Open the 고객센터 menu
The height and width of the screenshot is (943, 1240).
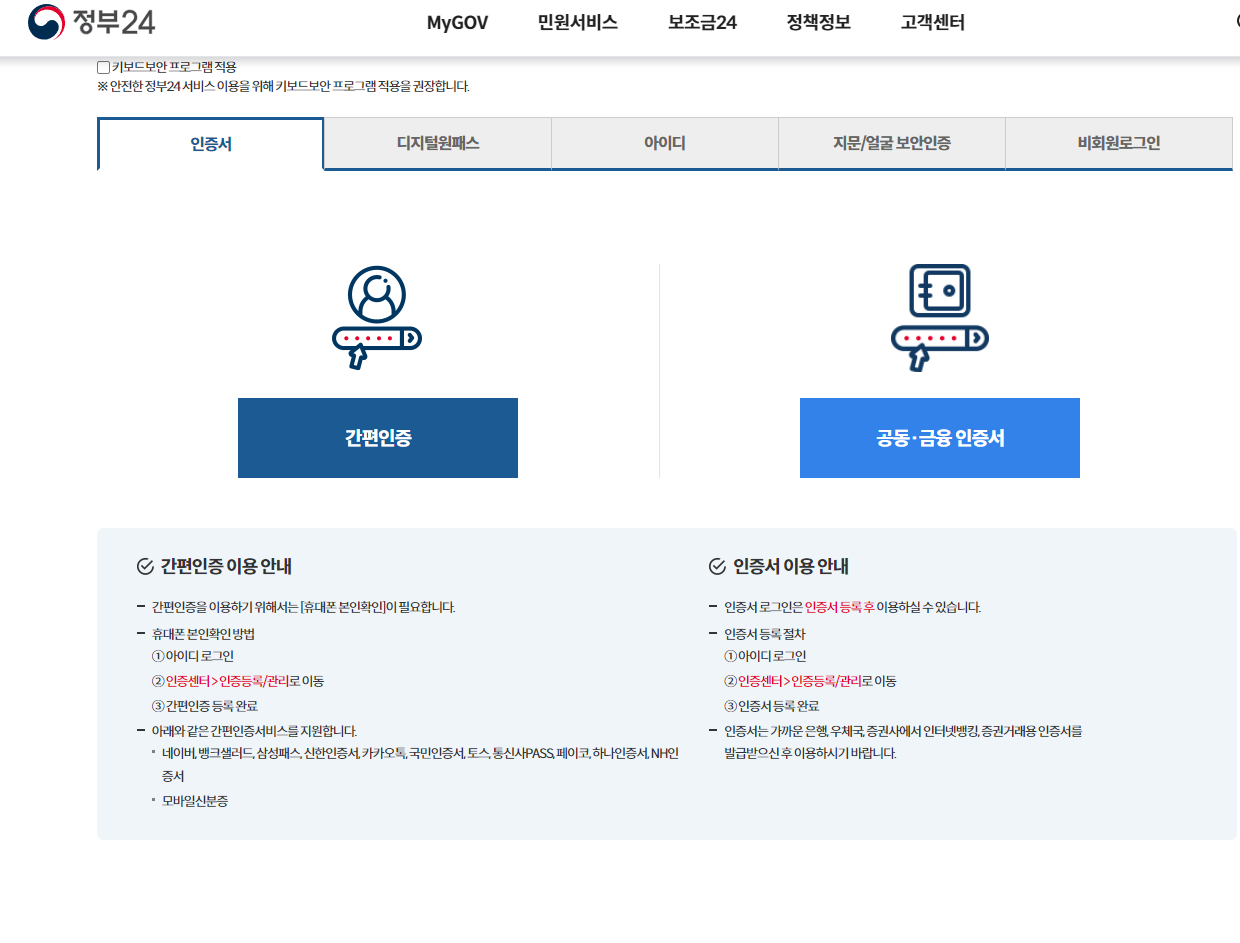pyautogui.click(x=930, y=22)
